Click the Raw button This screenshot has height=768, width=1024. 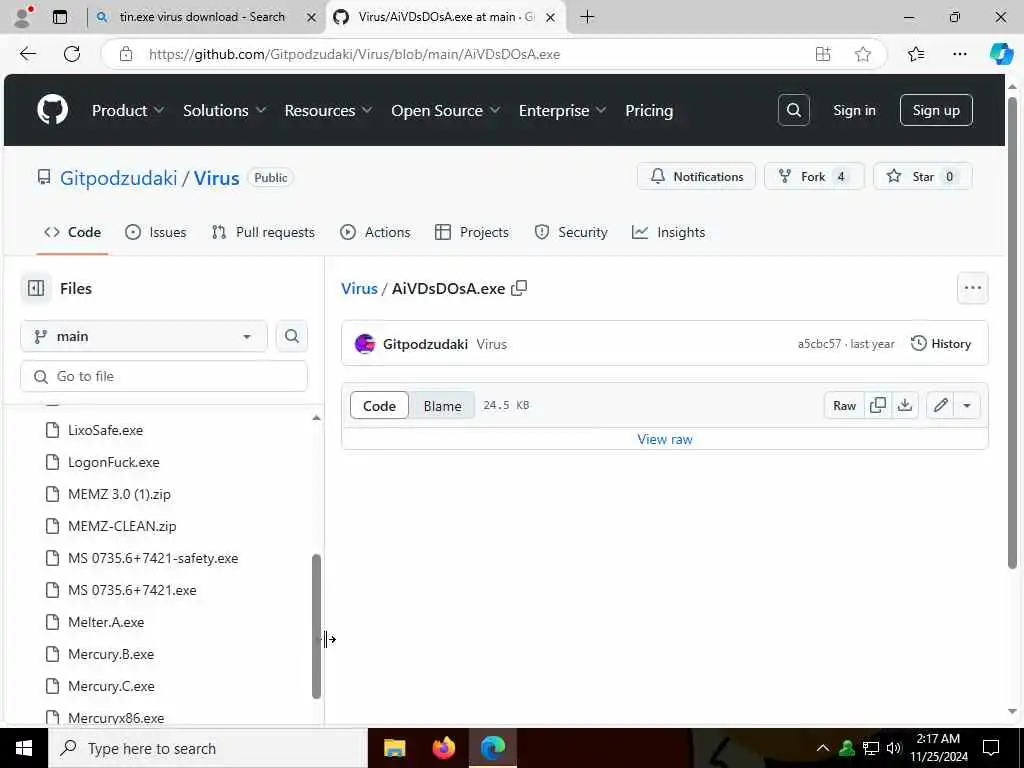click(844, 406)
